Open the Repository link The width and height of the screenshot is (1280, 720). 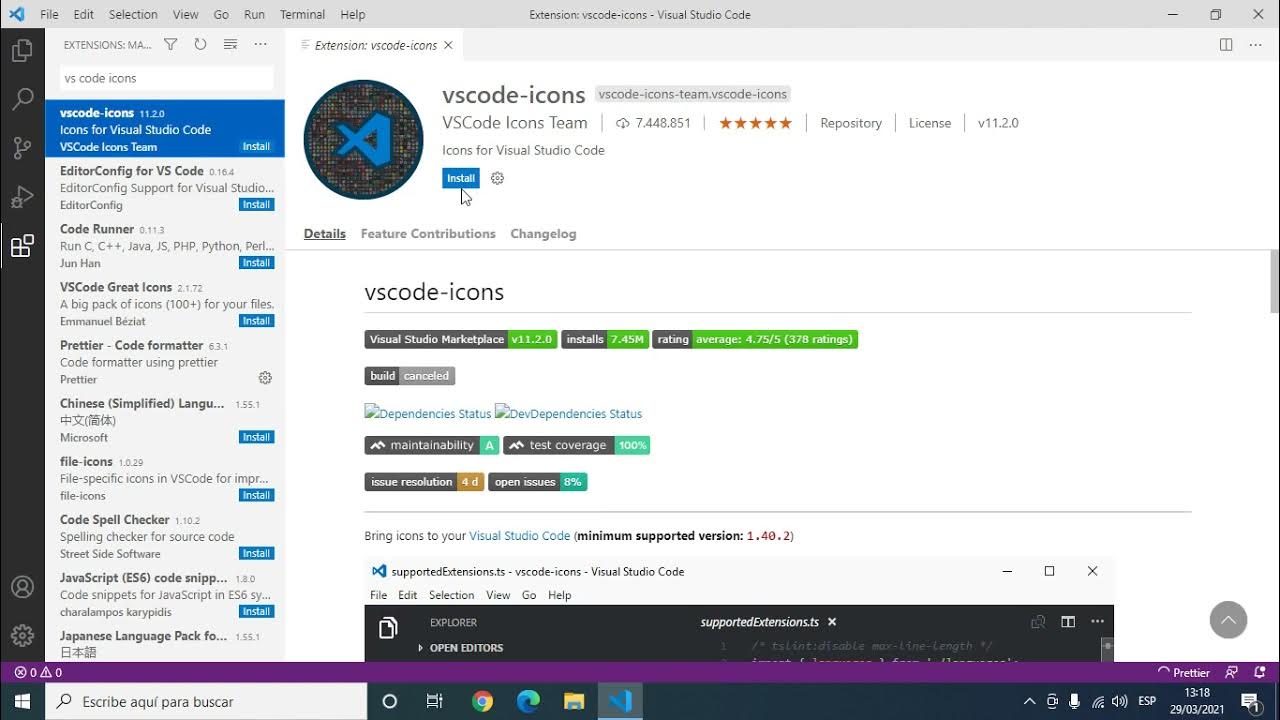[x=851, y=123]
